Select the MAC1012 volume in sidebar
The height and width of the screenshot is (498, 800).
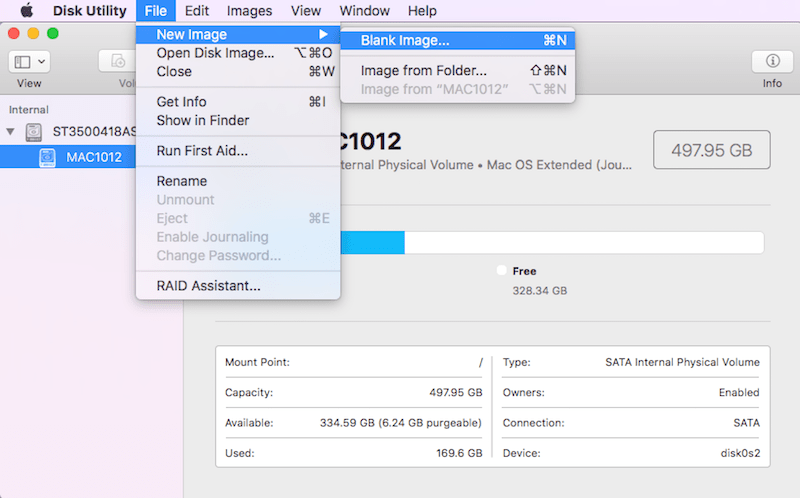68,157
